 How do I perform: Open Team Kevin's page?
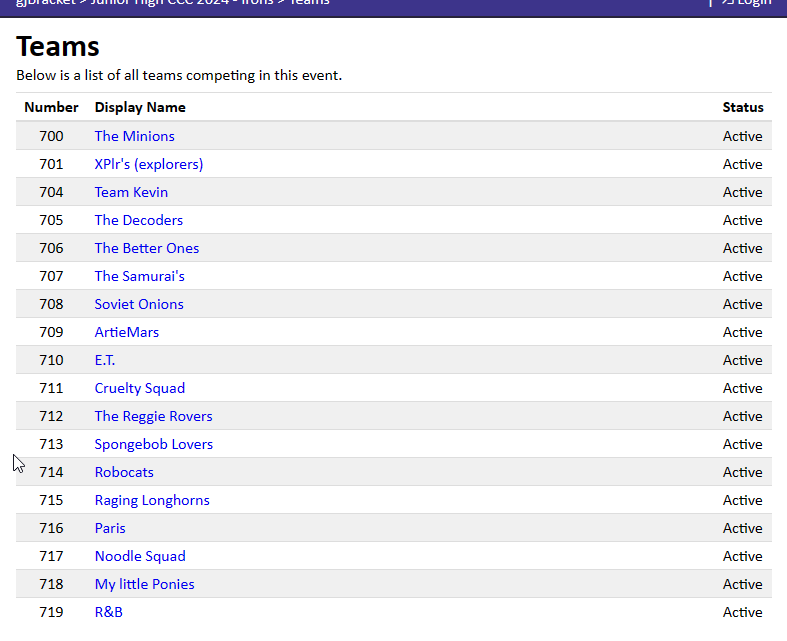pyautogui.click(x=131, y=192)
